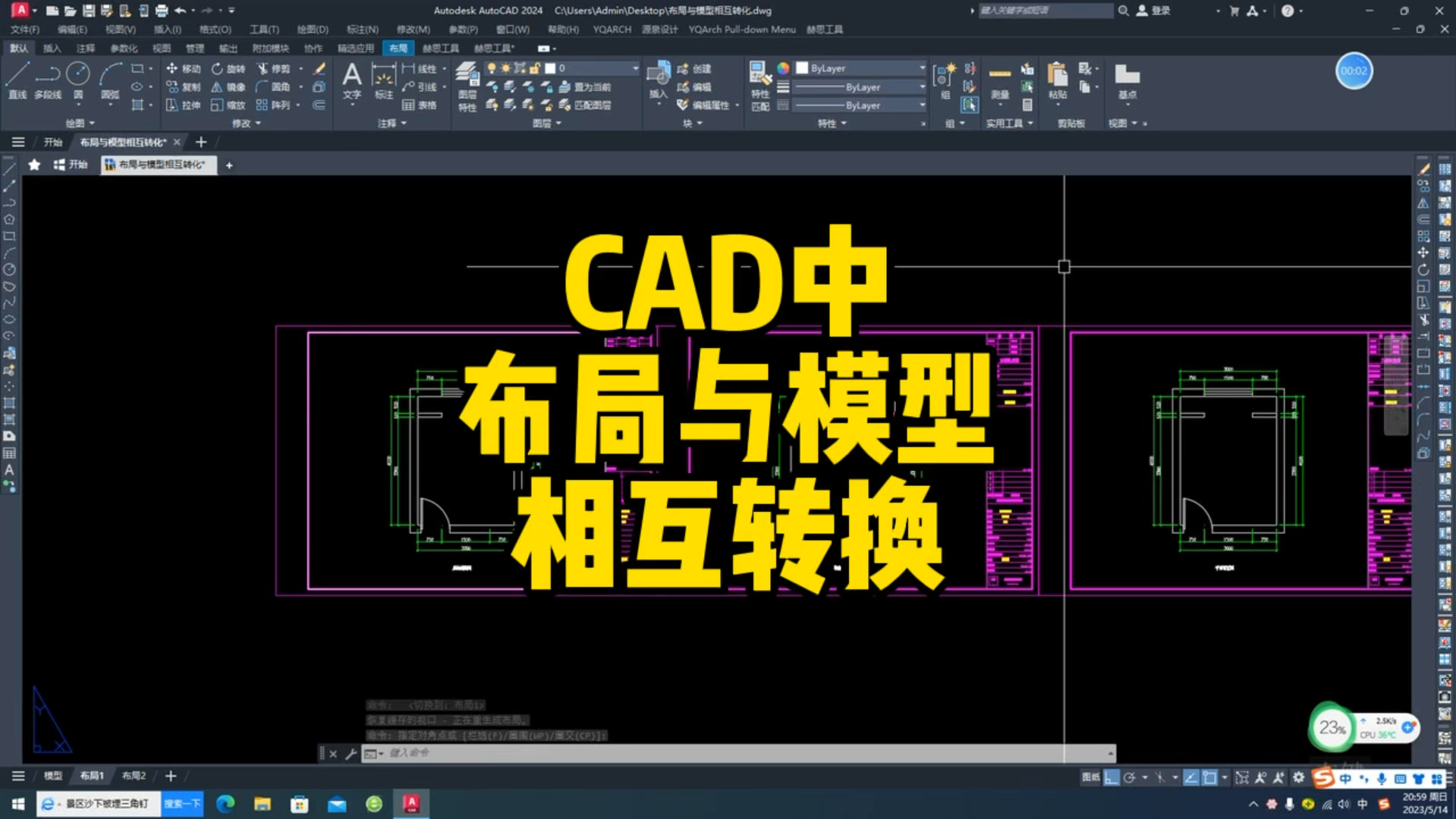Image resolution: width=1456 pixels, height=819 pixels.
Task: Toggle ortho mode in the status bar
Action: coord(1112,777)
